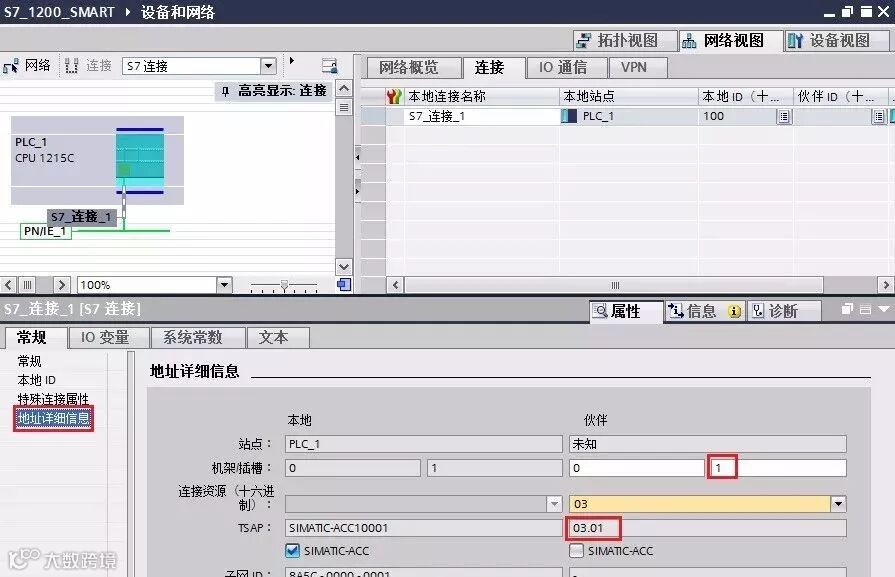Click the partner station field showing 未知

coord(708,444)
